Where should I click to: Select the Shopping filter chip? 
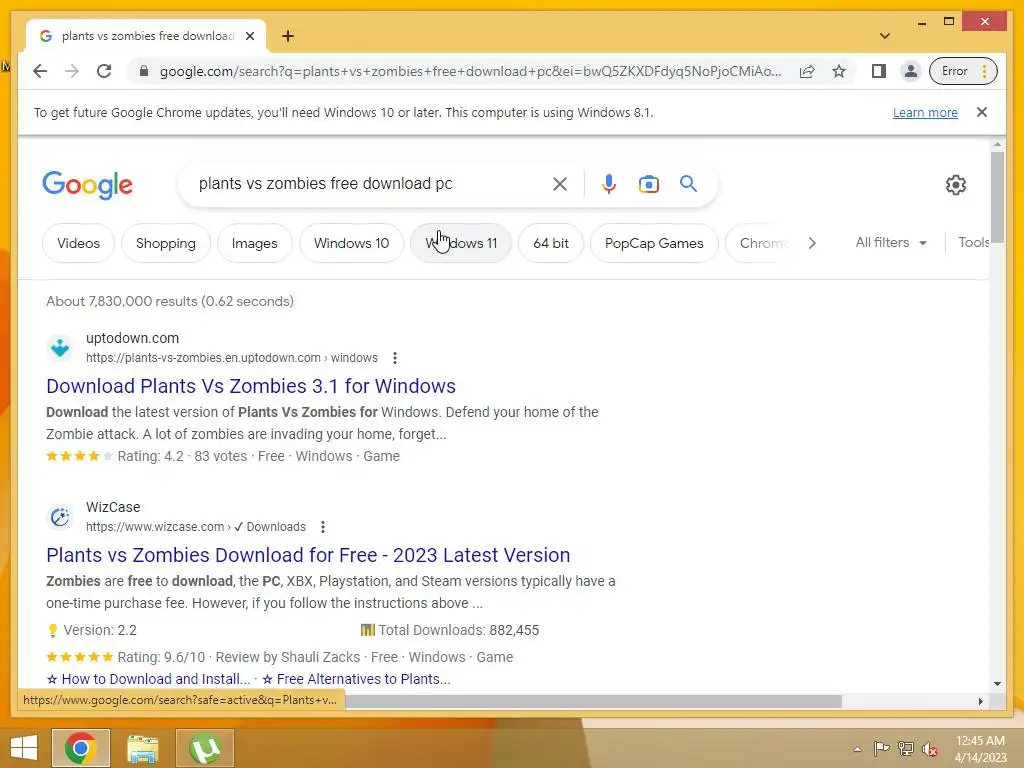pyautogui.click(x=166, y=243)
